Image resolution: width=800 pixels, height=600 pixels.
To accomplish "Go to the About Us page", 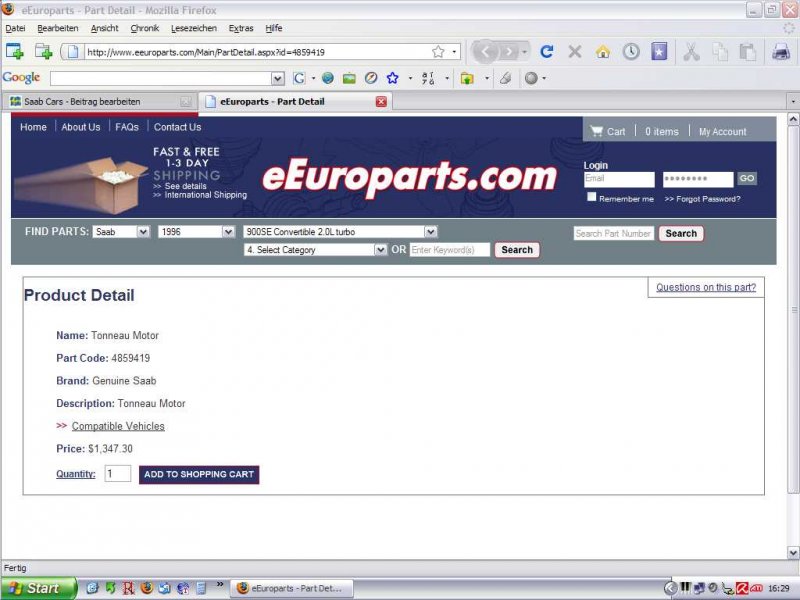I will click(x=81, y=127).
